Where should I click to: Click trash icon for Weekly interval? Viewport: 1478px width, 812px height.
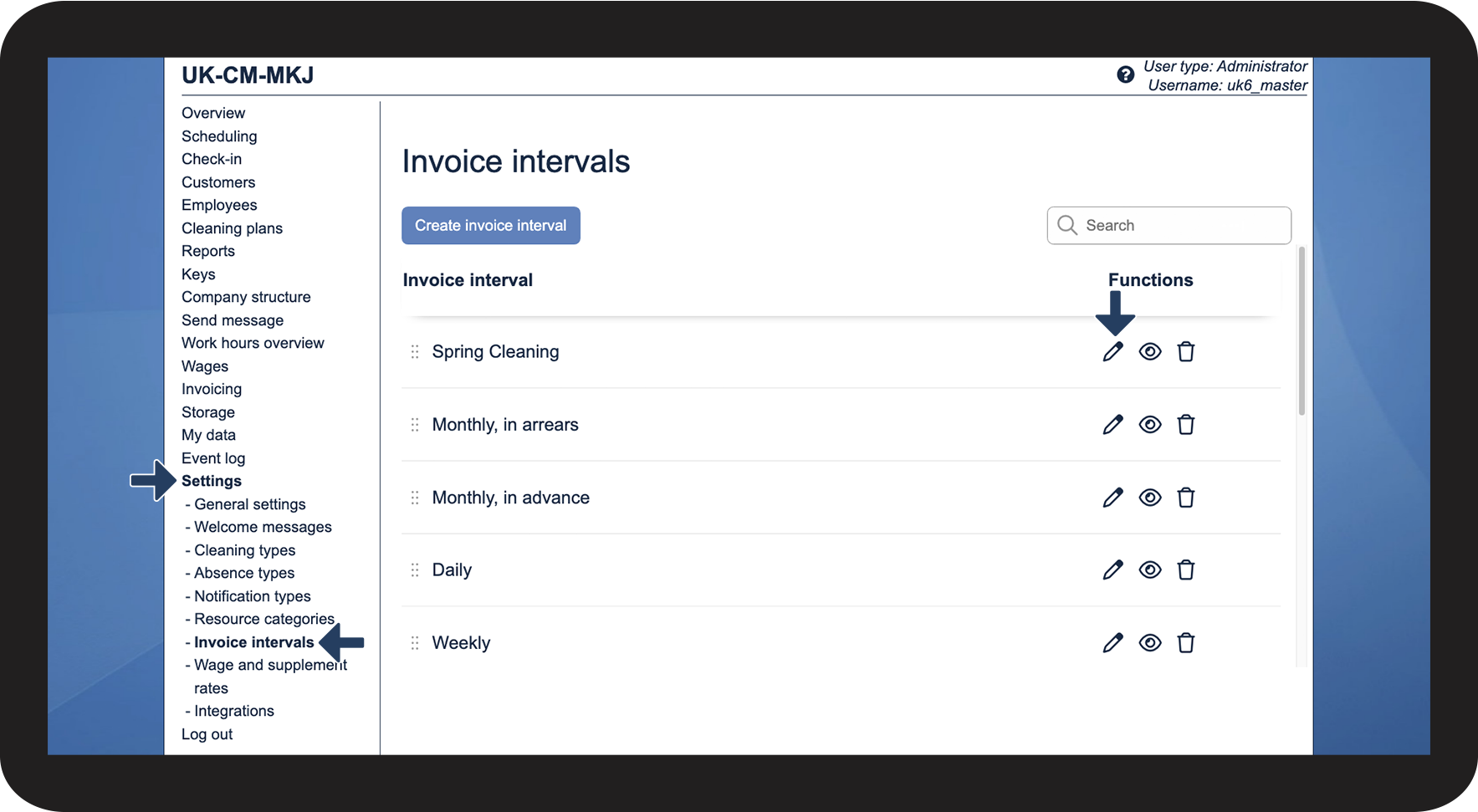(1185, 643)
